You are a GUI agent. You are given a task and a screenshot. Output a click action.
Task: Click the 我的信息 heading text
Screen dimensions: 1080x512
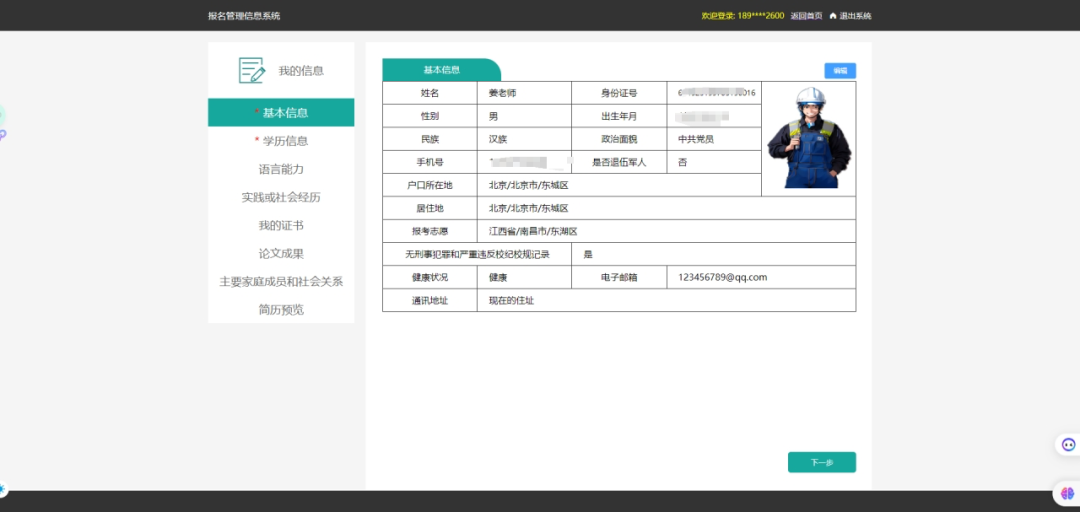point(301,70)
